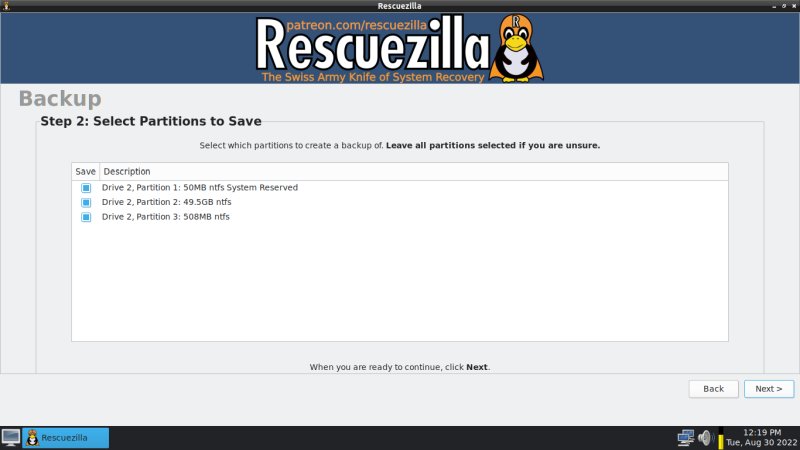Image resolution: width=800 pixels, height=450 pixels.
Task: Minimize the Rescuezilla window
Action: [x=774, y=6]
